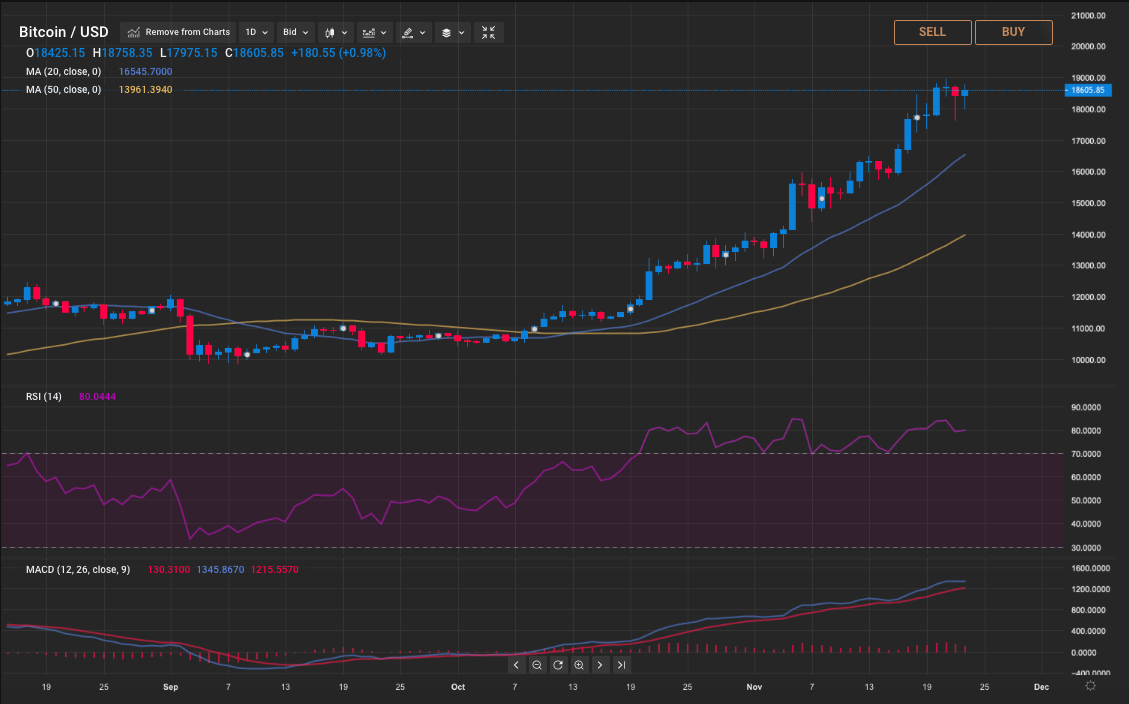The image size is (1129, 704).
Task: Click the high price H18758.35
Action: [122, 53]
